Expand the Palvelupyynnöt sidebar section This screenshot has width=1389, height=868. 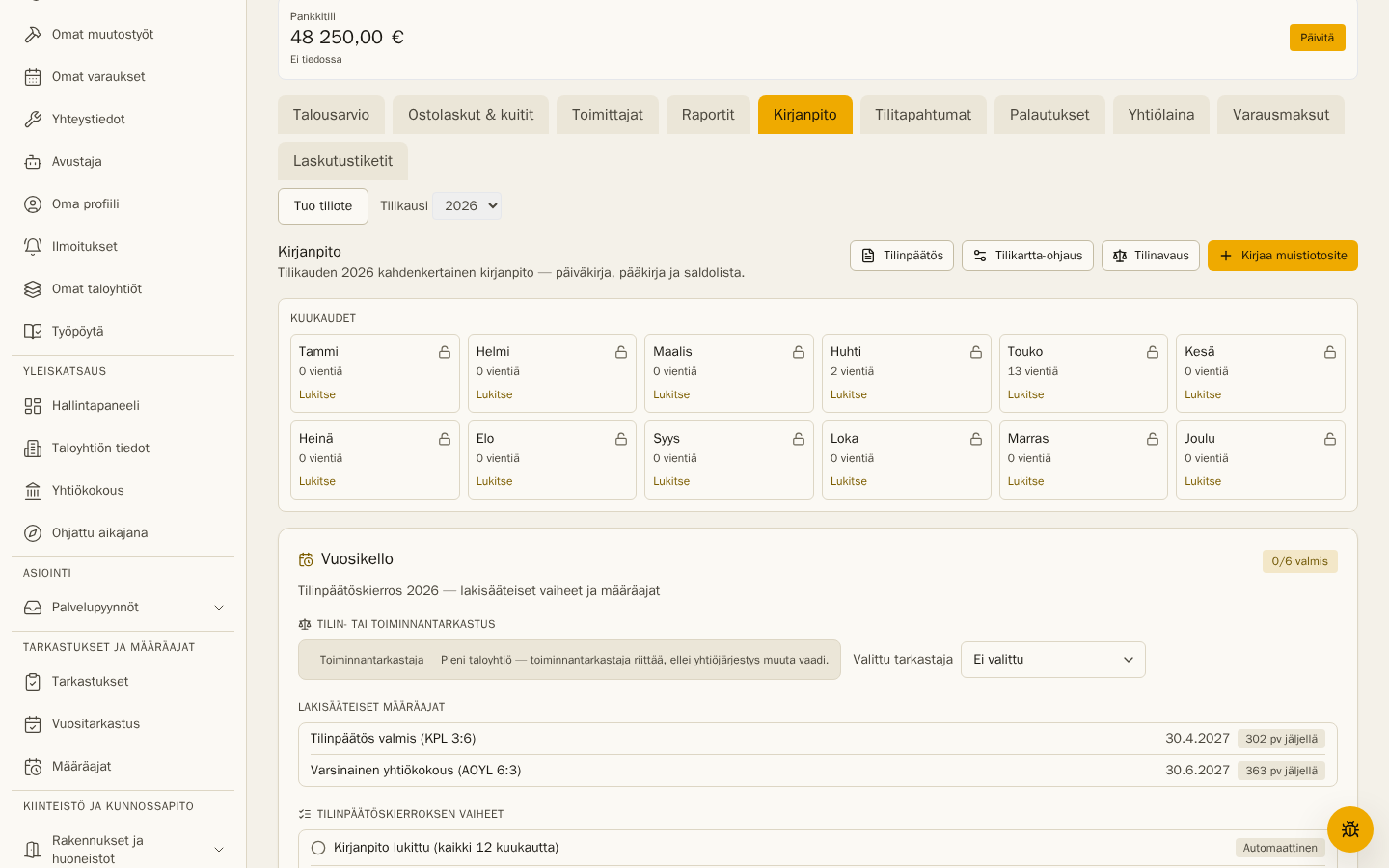(x=219, y=608)
